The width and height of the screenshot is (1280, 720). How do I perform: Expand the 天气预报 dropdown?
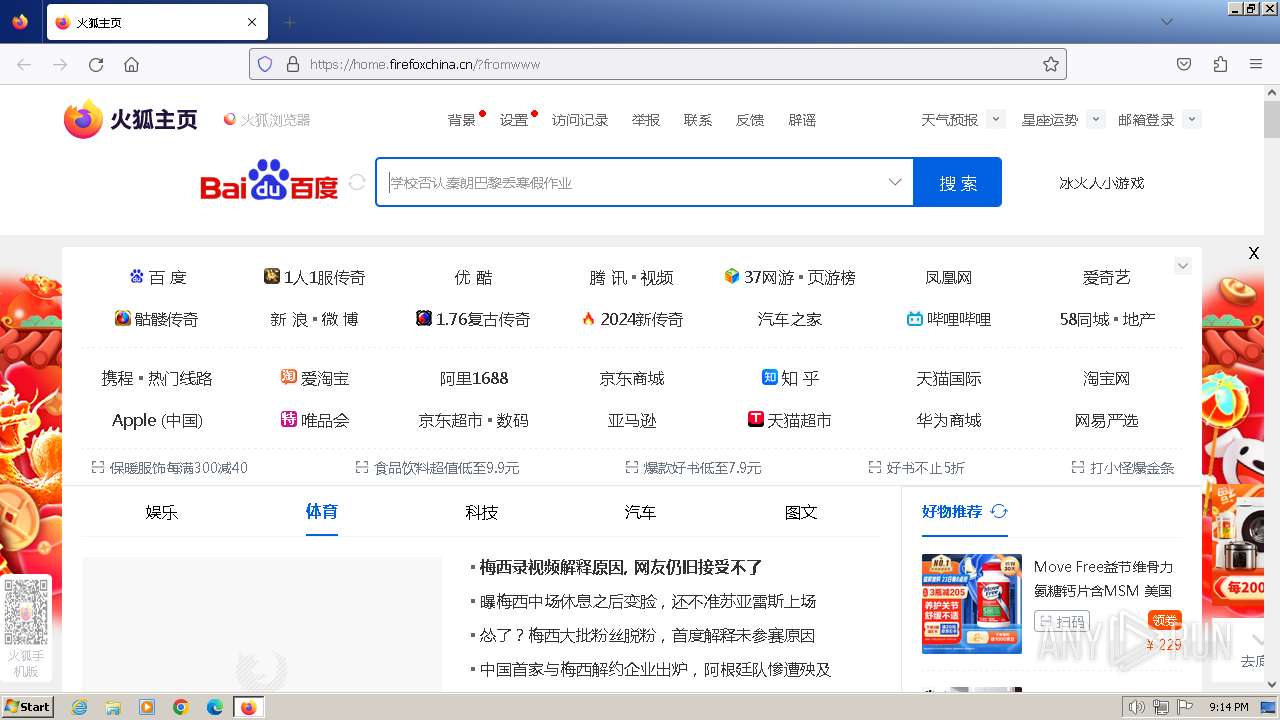click(995, 119)
